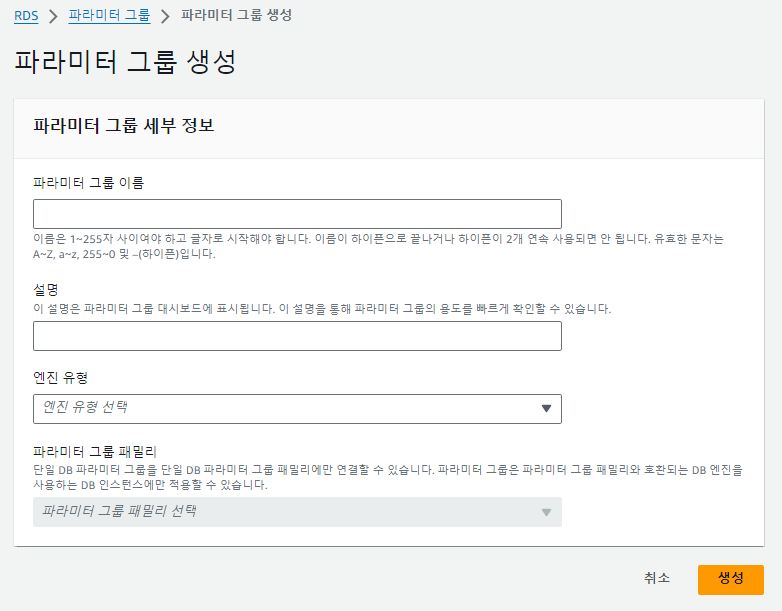
Task: Focus the 파라미터 그룹 이름 input field
Action: pos(297,214)
